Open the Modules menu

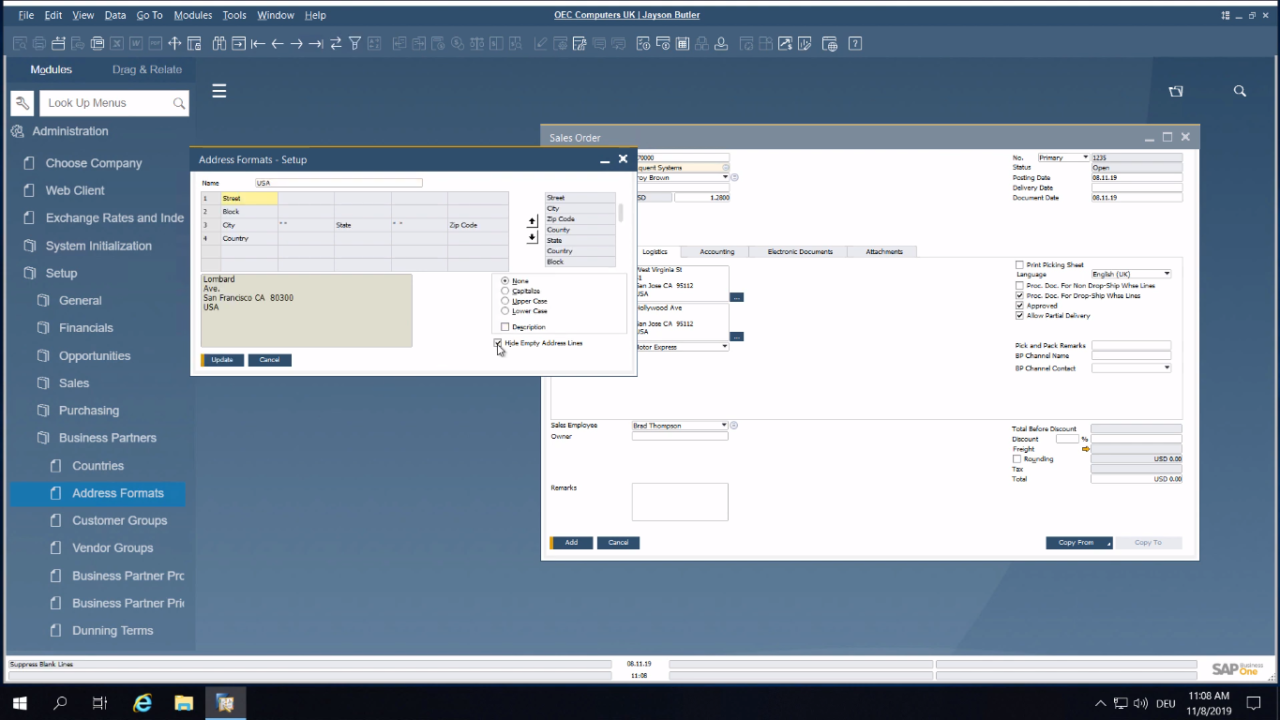[192, 14]
